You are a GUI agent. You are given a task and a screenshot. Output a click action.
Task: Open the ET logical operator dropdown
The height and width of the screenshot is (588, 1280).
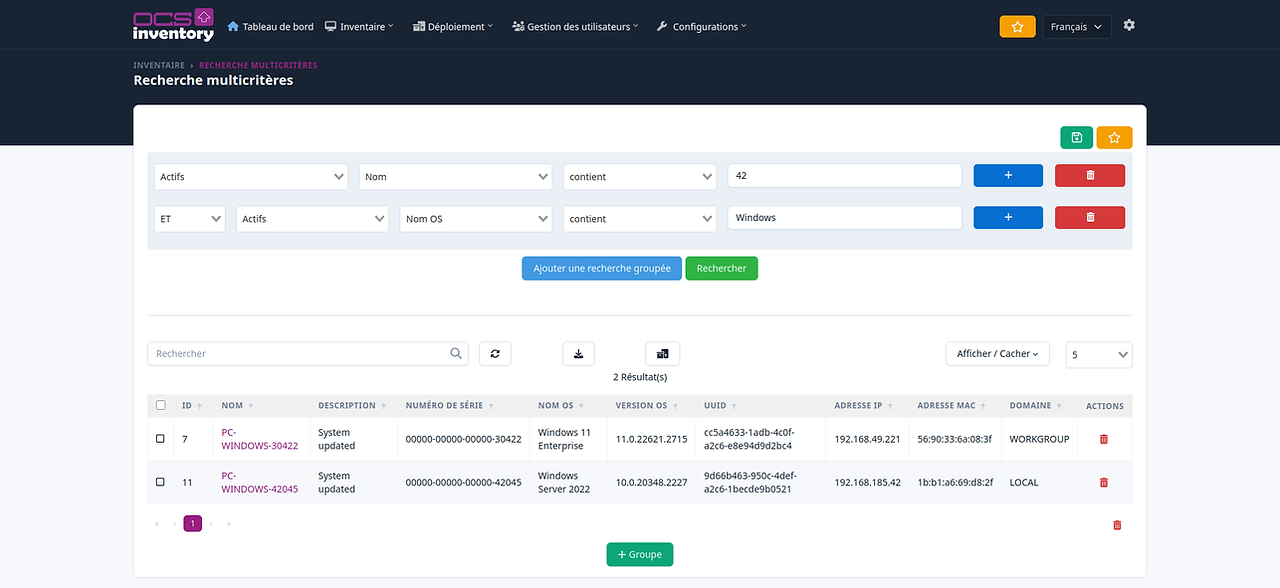(x=189, y=218)
